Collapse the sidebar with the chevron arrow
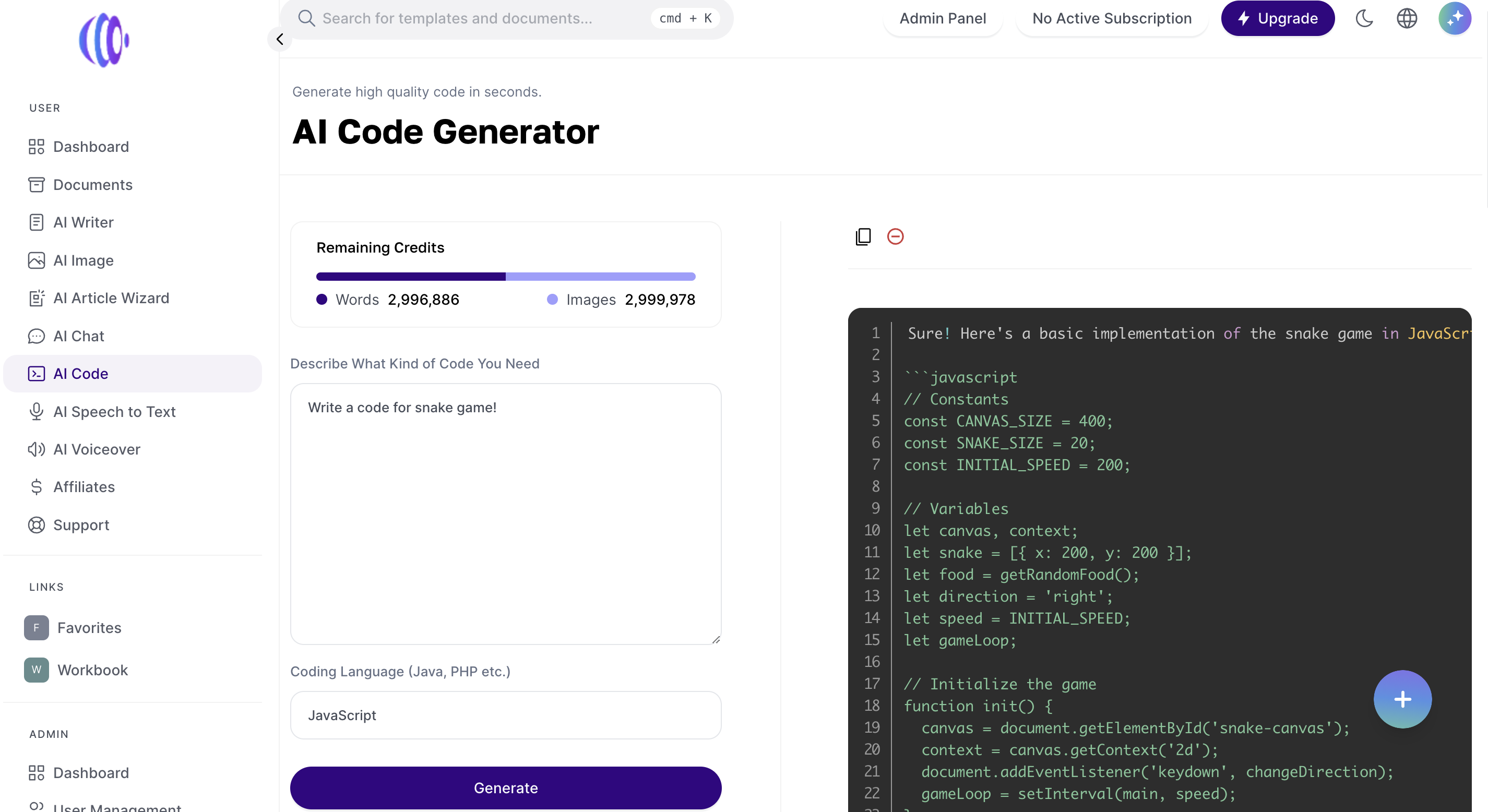The image size is (1488, 812). 280,39
